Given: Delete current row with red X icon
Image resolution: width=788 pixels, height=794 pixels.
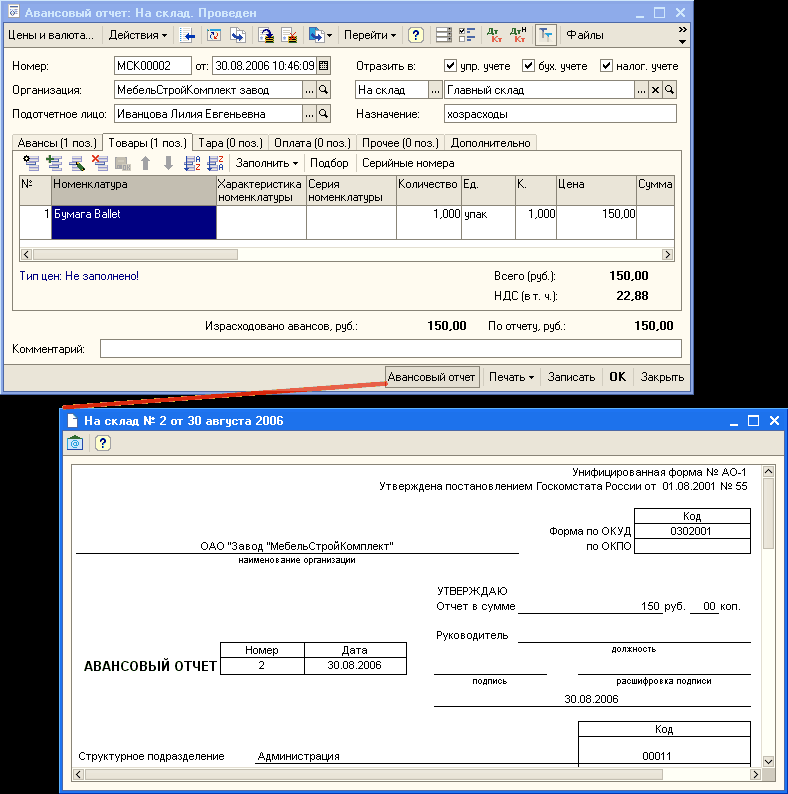Looking at the screenshot, I should point(100,163).
